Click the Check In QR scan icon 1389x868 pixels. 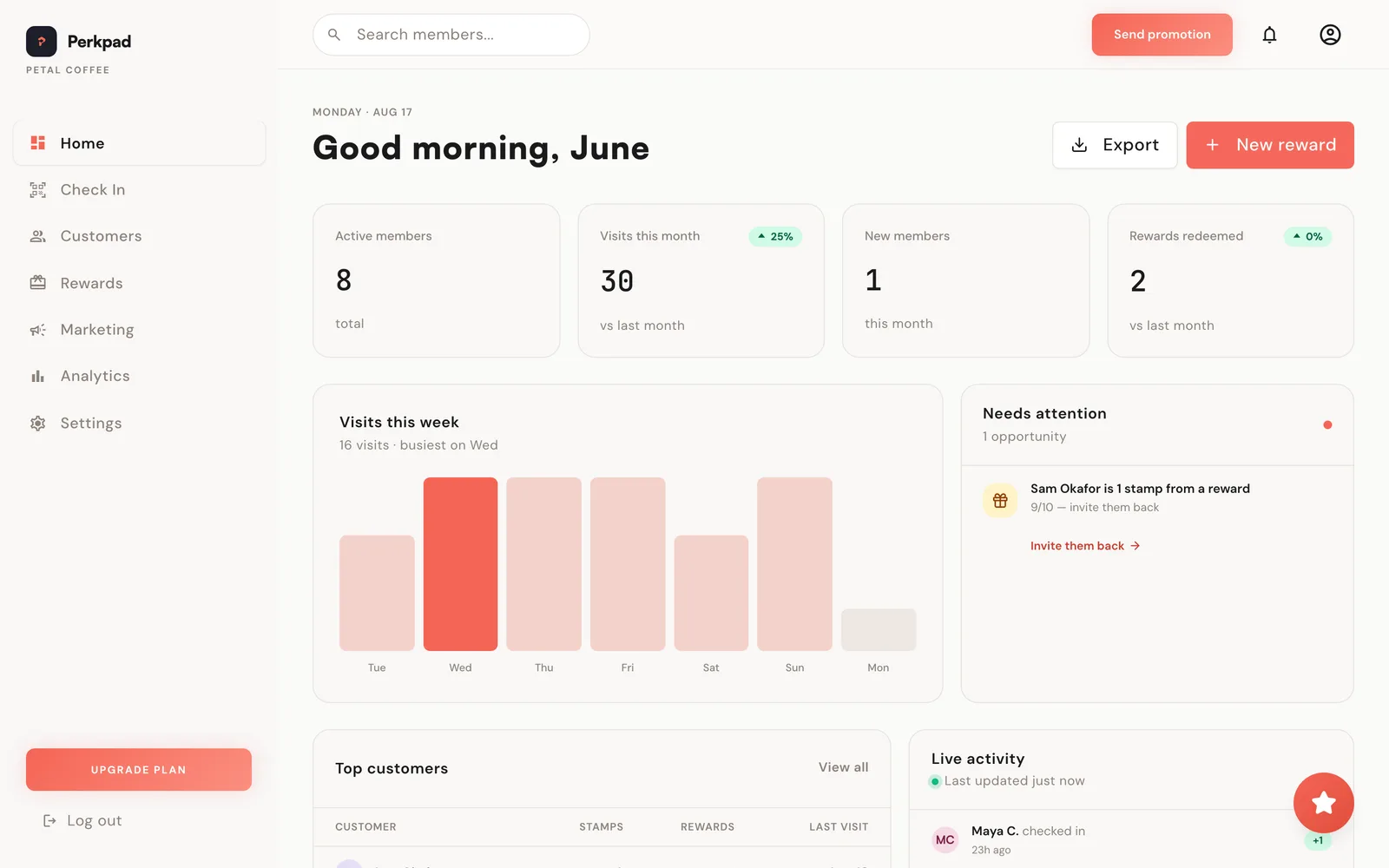(38, 190)
